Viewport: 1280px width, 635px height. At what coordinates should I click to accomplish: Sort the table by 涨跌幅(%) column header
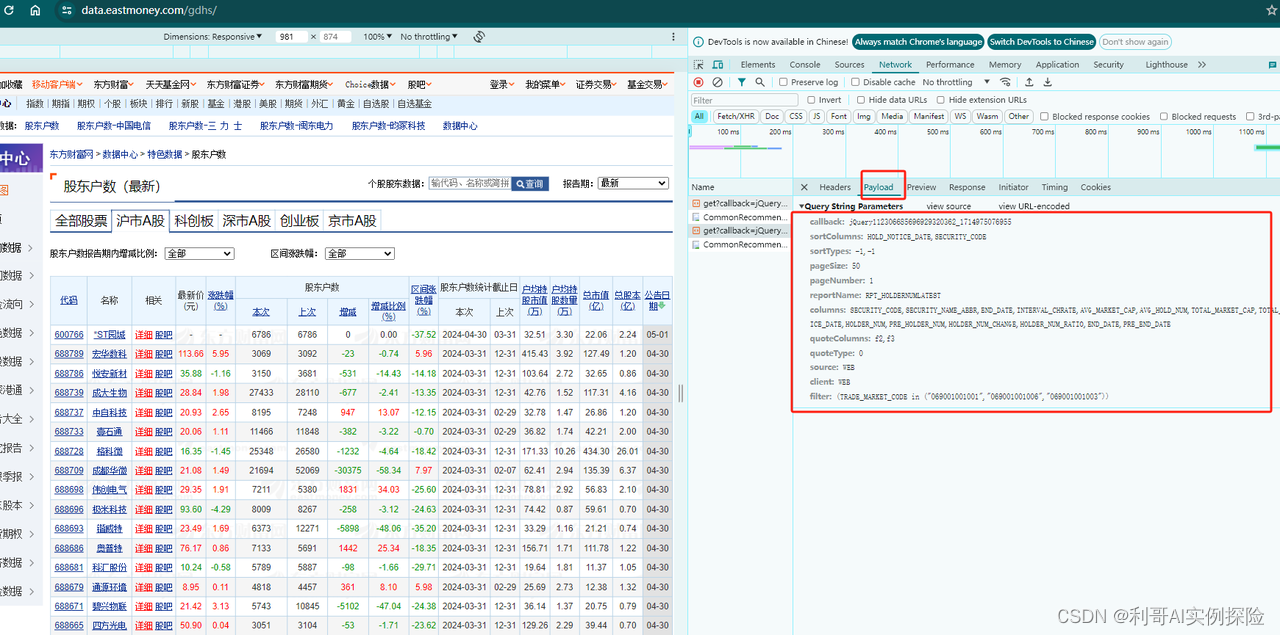pos(220,300)
